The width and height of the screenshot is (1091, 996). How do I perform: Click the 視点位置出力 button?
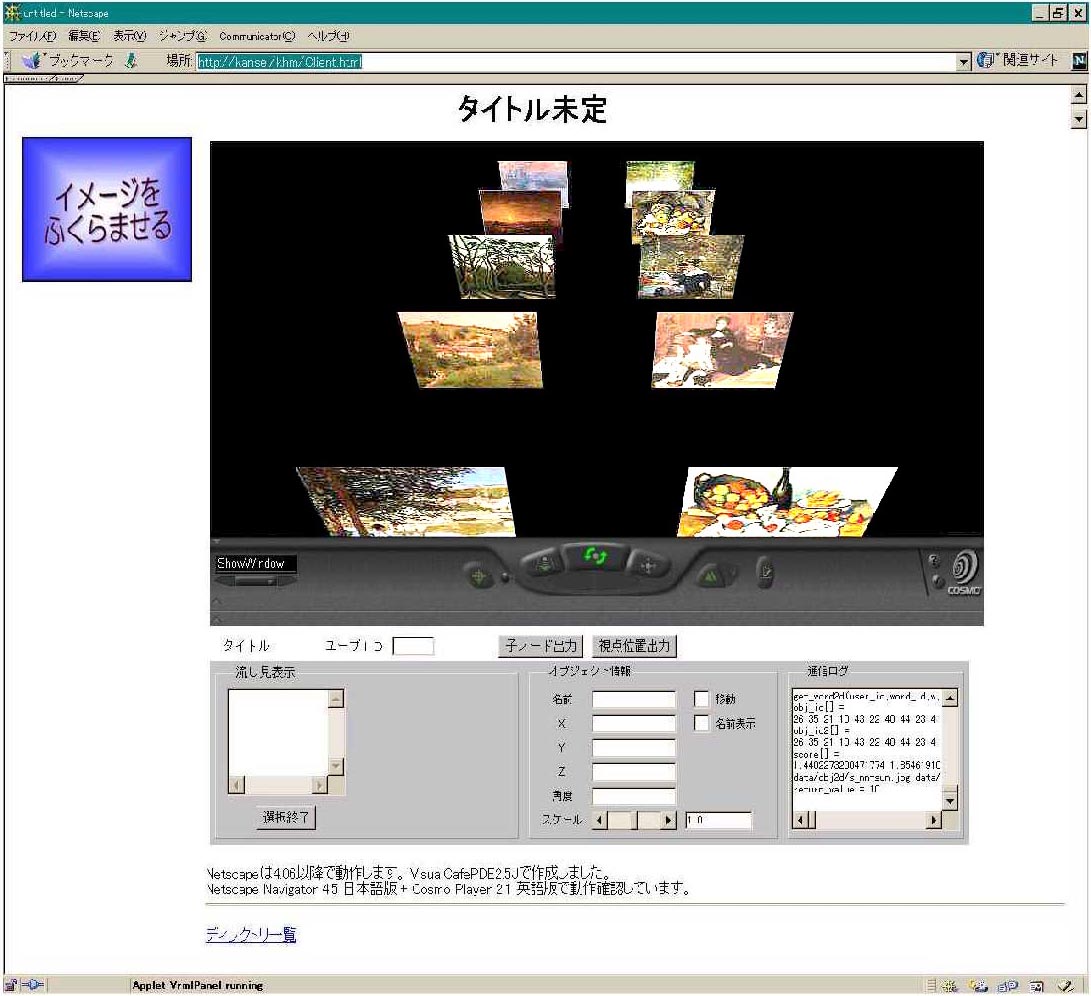(x=634, y=646)
